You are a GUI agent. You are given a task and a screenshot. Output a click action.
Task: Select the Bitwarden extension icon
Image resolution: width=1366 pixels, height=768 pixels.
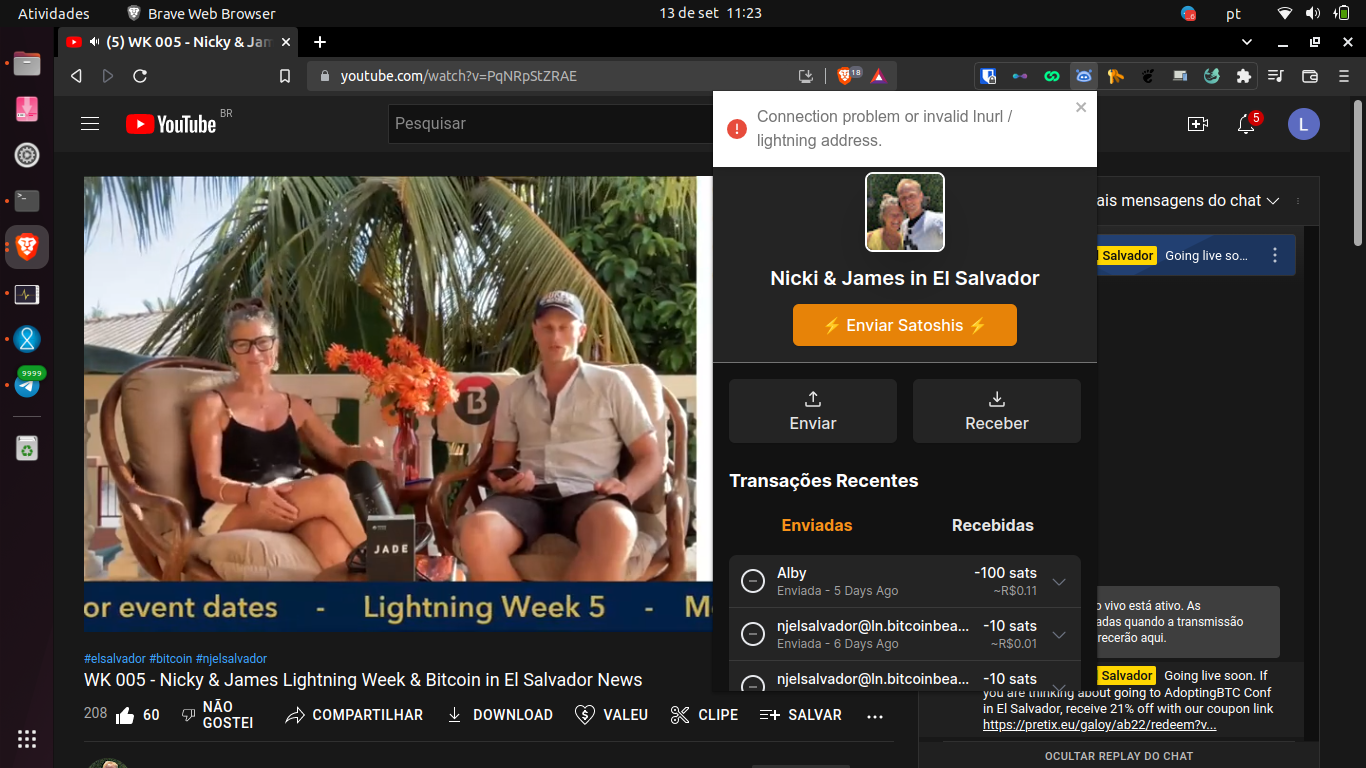point(988,75)
